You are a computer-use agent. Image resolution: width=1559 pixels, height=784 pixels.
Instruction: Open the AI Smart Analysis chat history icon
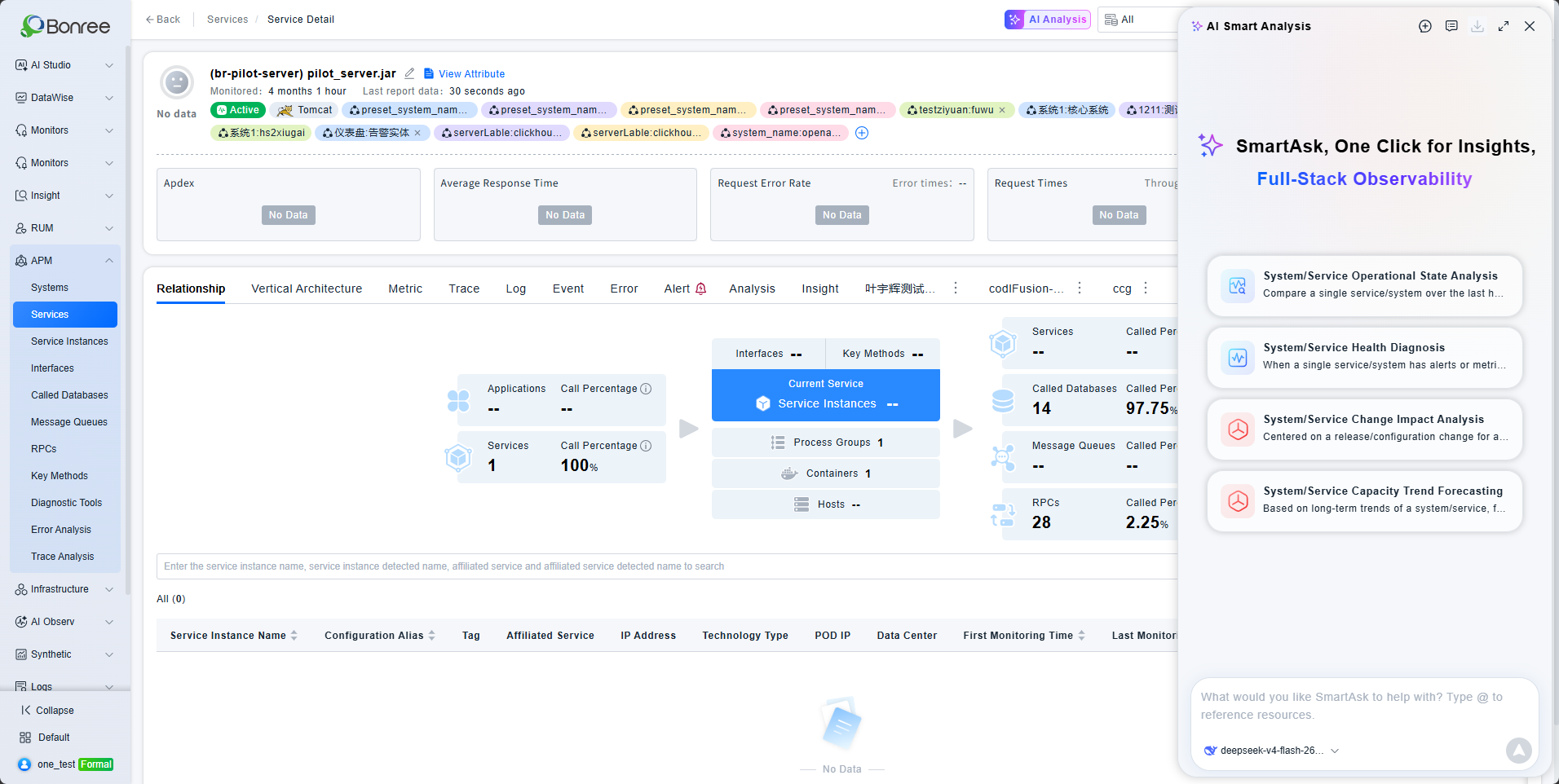(x=1451, y=26)
